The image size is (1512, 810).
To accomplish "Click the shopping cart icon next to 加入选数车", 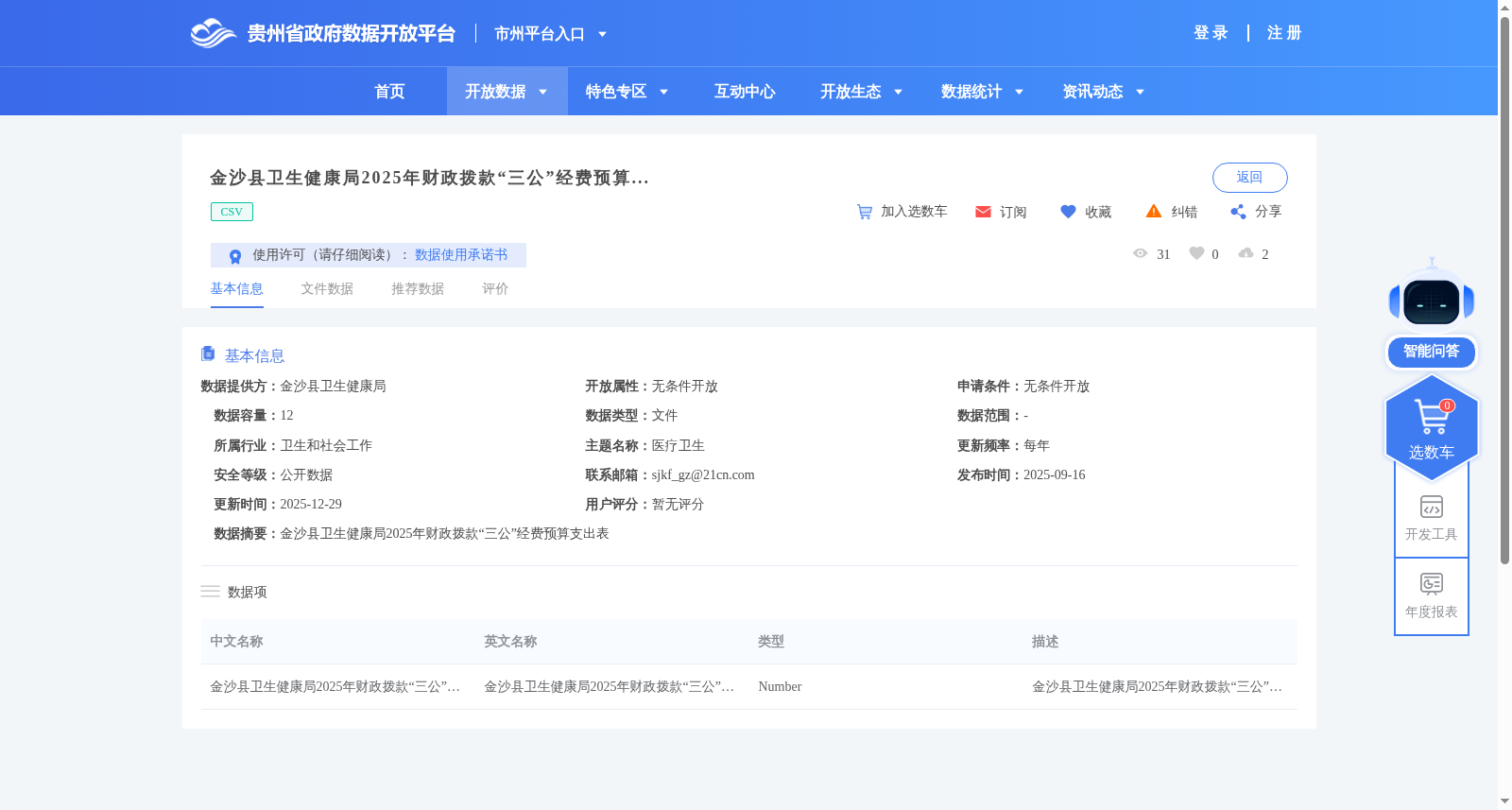I will point(865,212).
